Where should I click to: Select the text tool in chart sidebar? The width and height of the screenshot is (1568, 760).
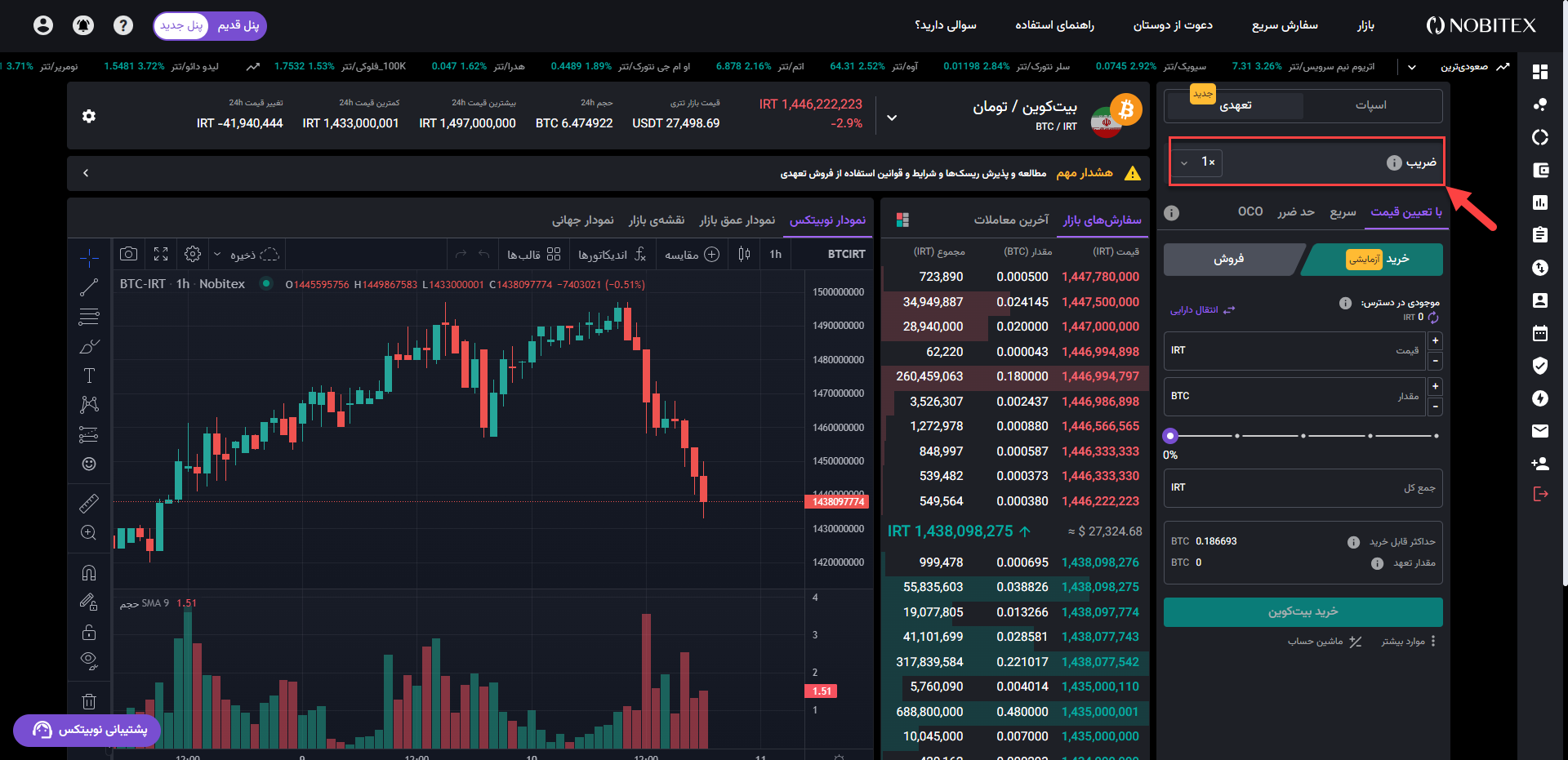[x=89, y=376]
